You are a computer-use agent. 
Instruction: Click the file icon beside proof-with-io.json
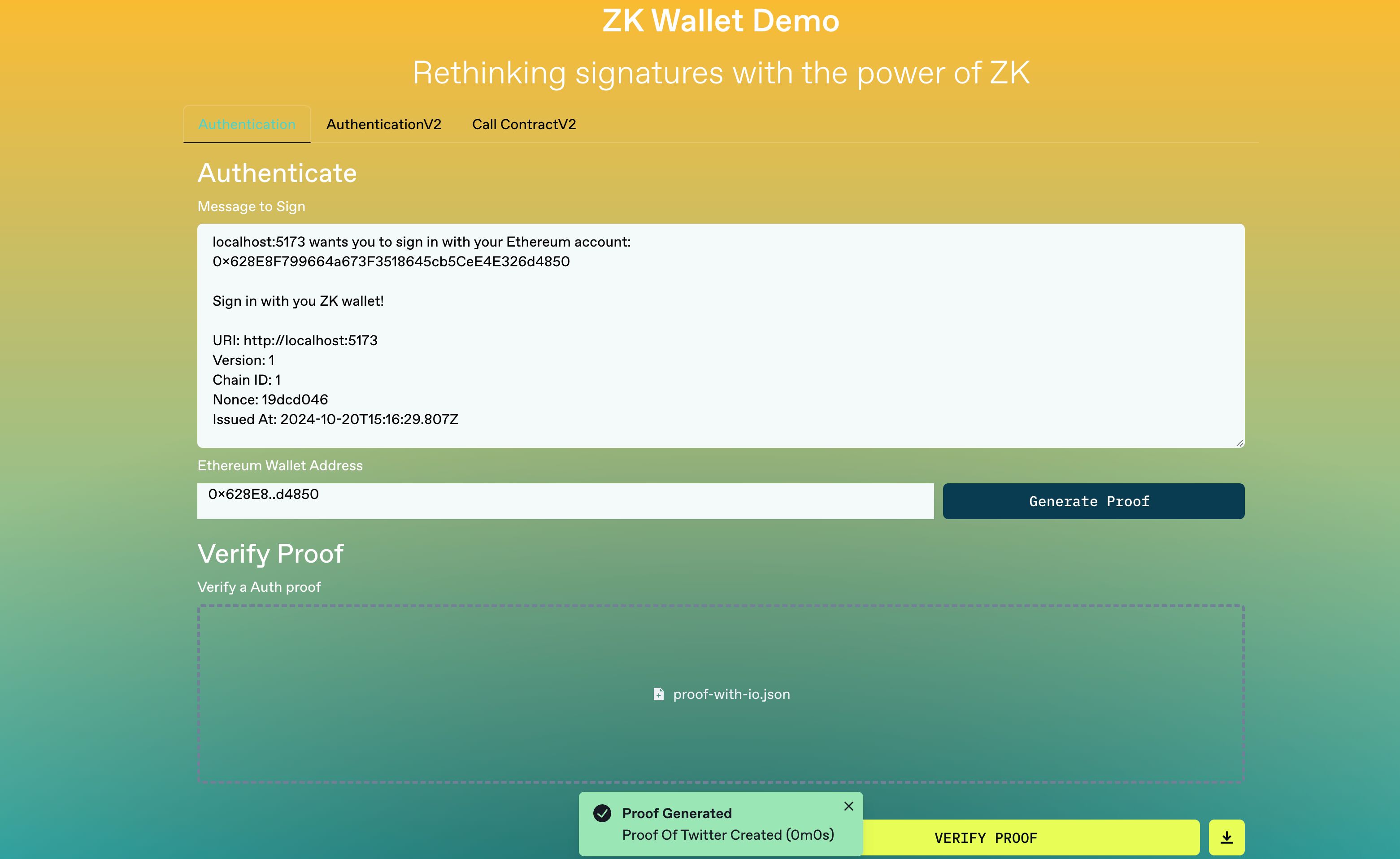point(658,694)
